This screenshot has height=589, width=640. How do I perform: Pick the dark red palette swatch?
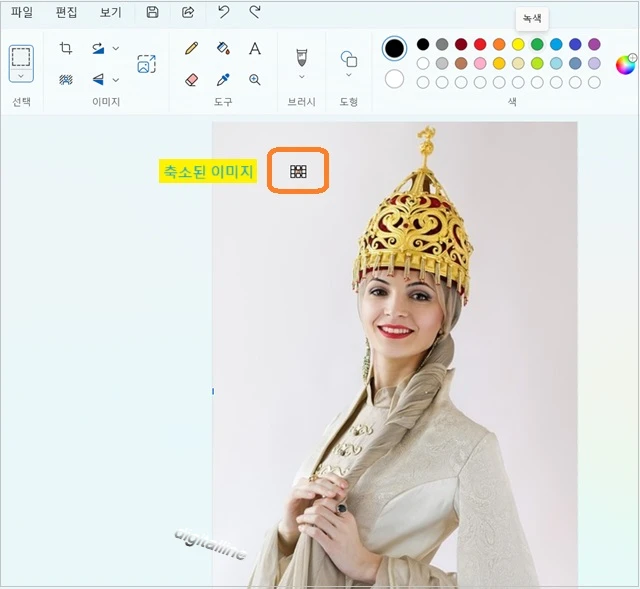(x=461, y=44)
